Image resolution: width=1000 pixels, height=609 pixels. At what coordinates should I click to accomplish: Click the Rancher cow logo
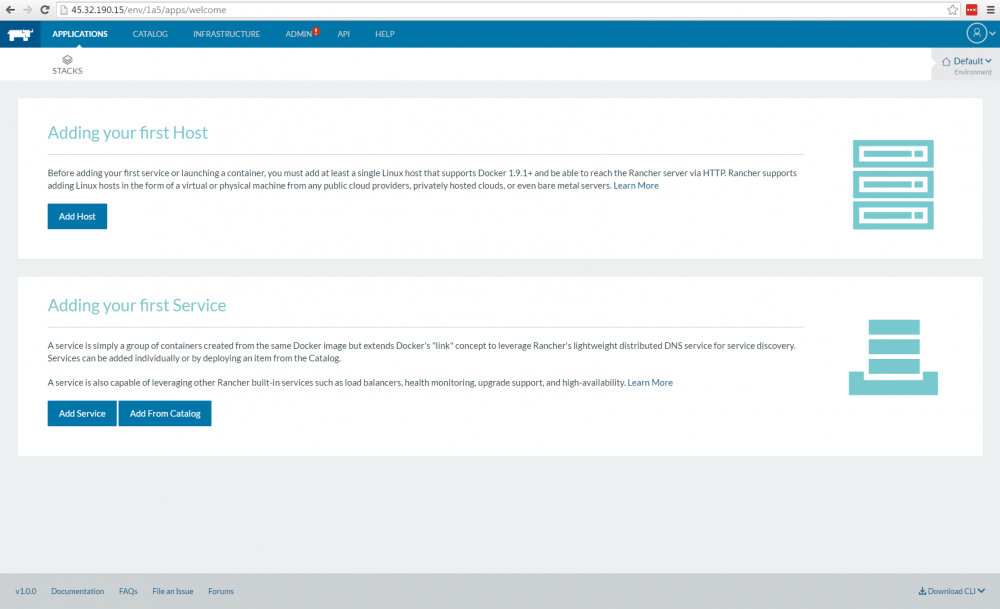coord(20,34)
